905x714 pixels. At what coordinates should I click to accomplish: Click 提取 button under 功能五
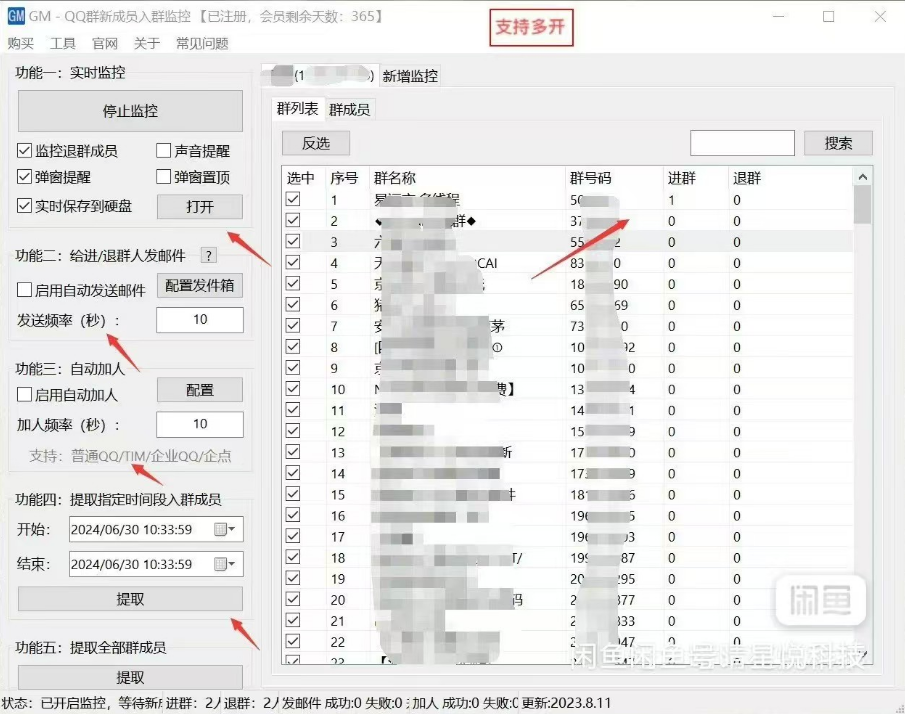click(x=130, y=677)
